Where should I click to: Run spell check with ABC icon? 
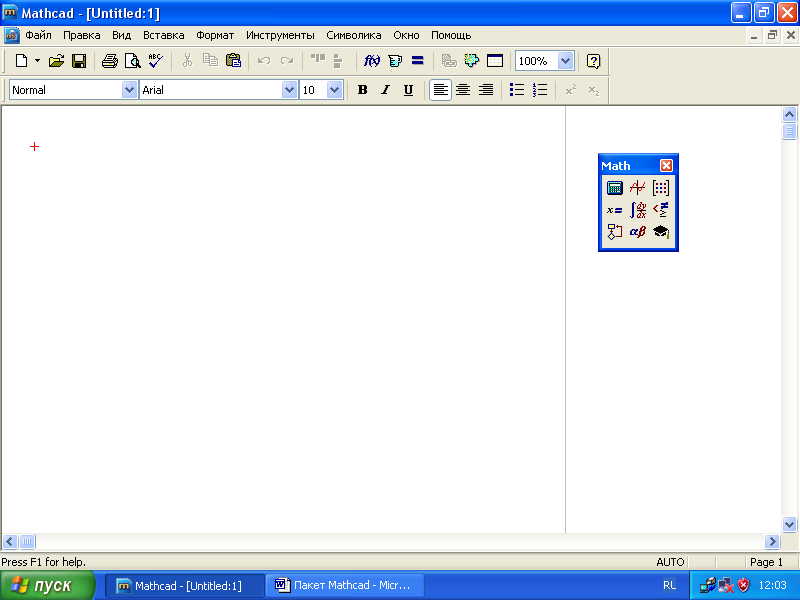point(155,61)
